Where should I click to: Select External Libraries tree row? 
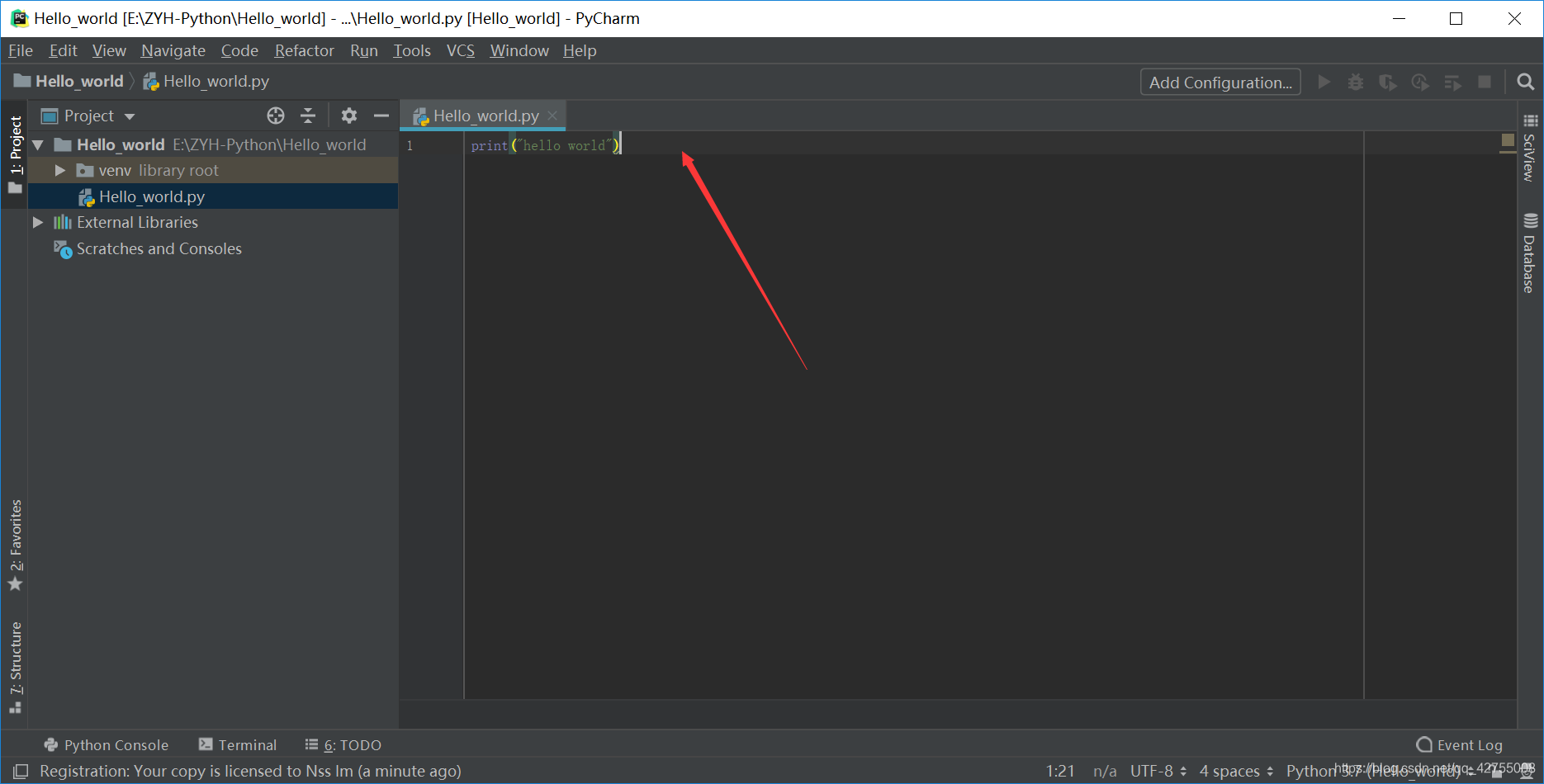point(213,222)
